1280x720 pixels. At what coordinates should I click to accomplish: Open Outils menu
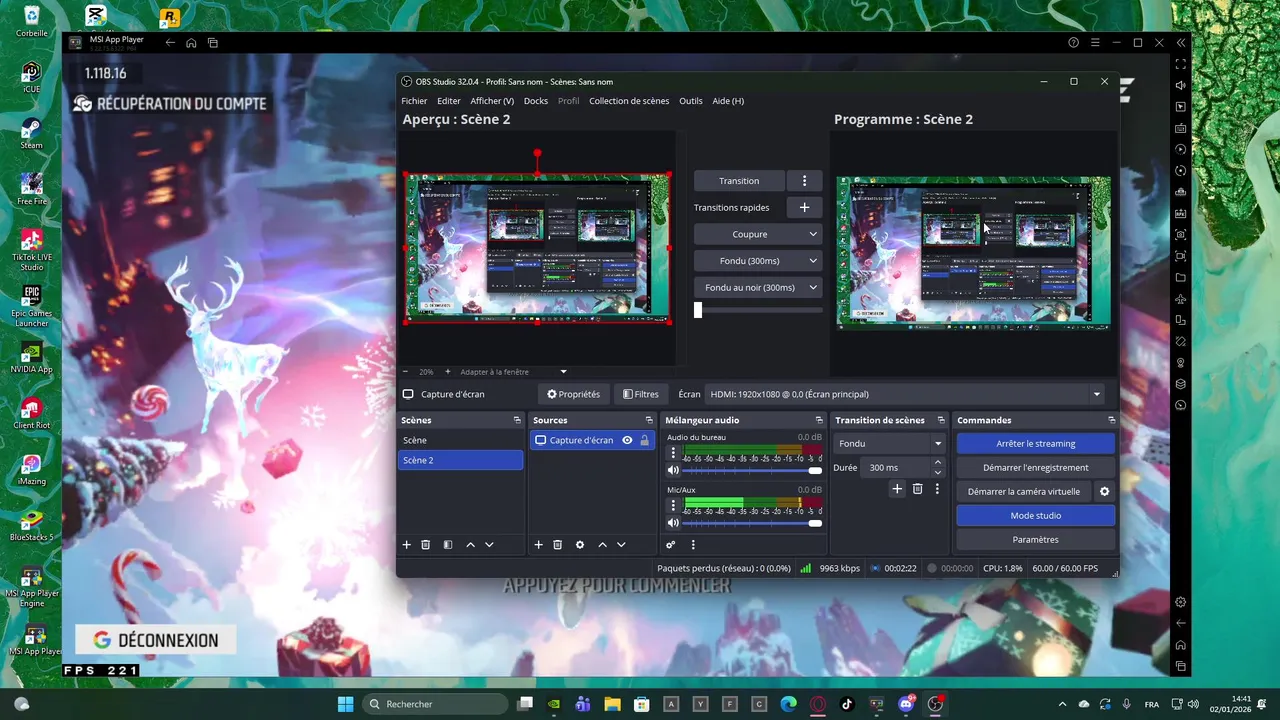[x=690, y=101]
